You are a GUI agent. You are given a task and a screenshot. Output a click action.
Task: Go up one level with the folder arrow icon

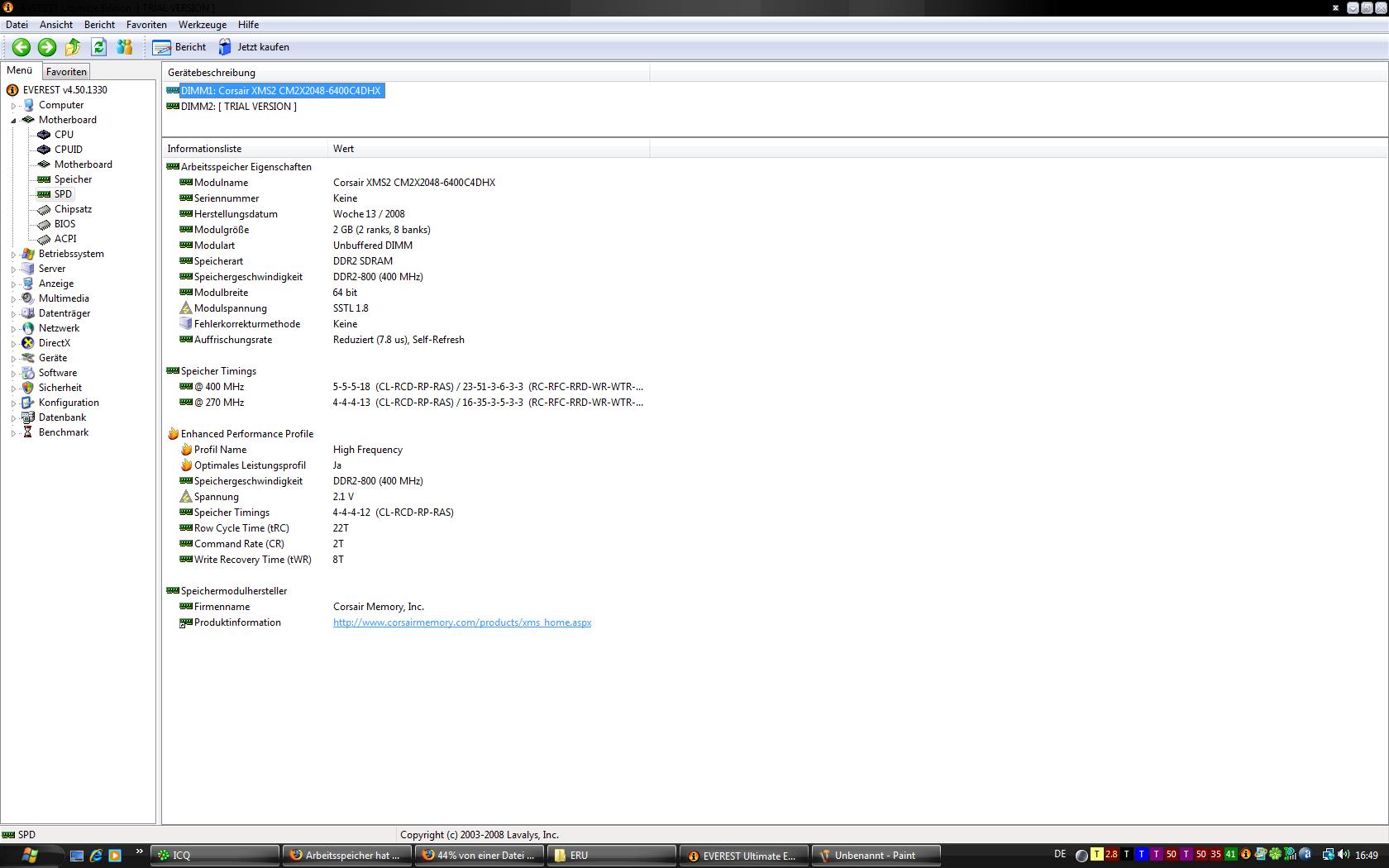tap(73, 47)
